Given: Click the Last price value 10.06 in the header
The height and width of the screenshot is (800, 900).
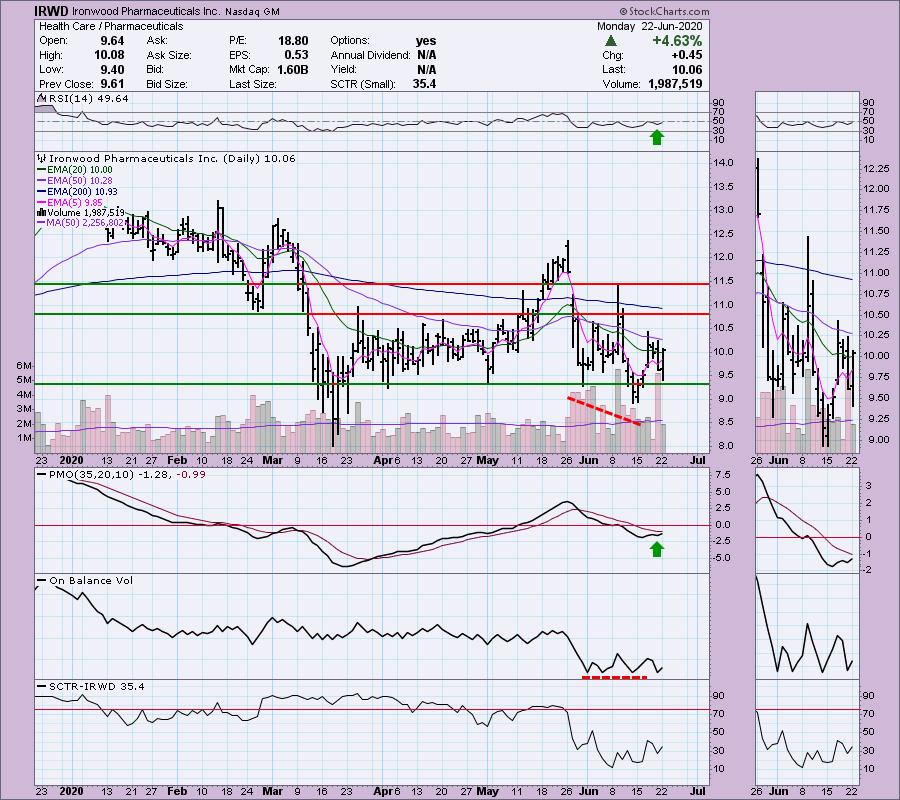Looking at the screenshot, I should point(688,69).
